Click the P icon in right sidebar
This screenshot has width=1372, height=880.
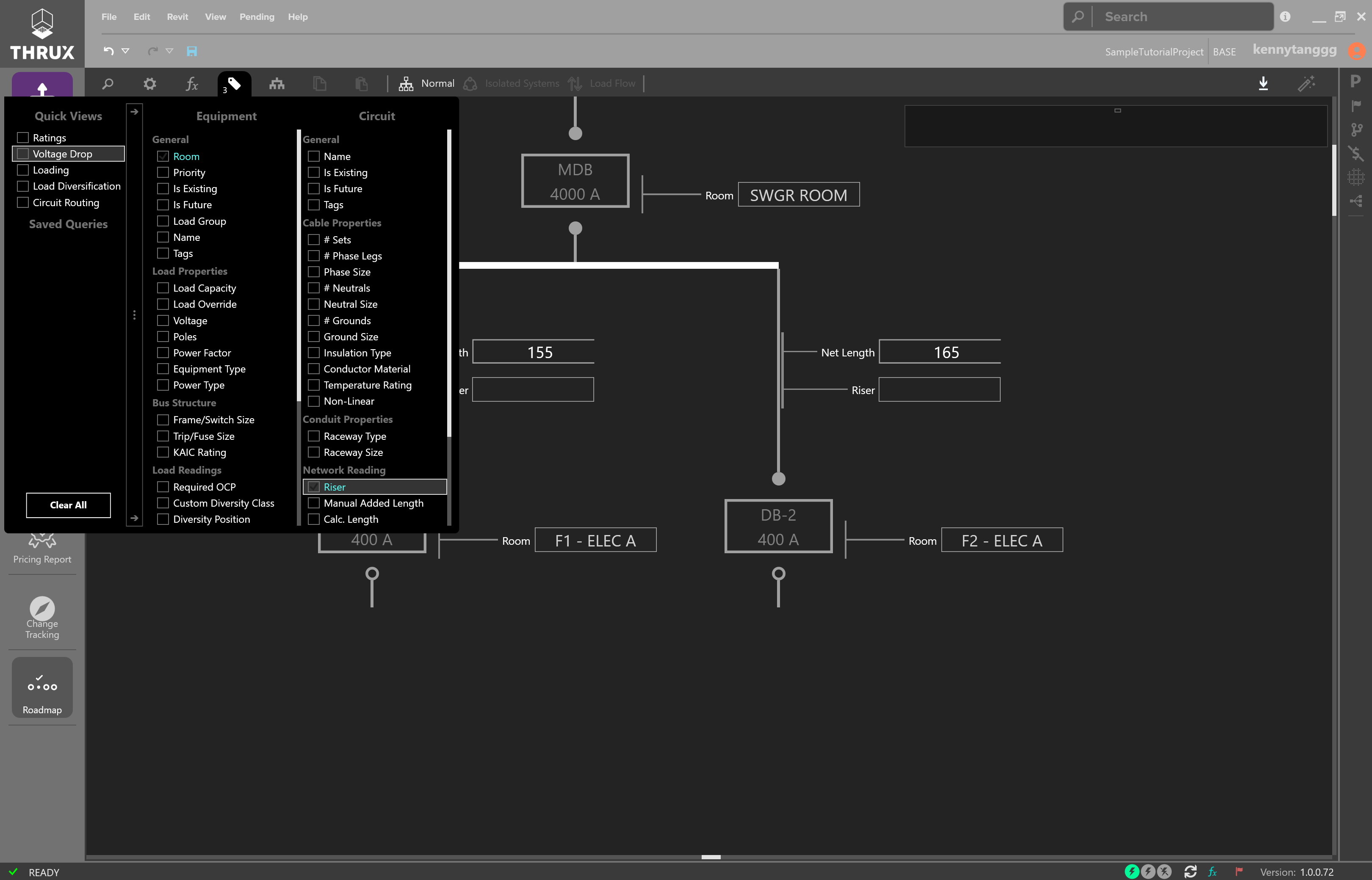pyautogui.click(x=1355, y=81)
